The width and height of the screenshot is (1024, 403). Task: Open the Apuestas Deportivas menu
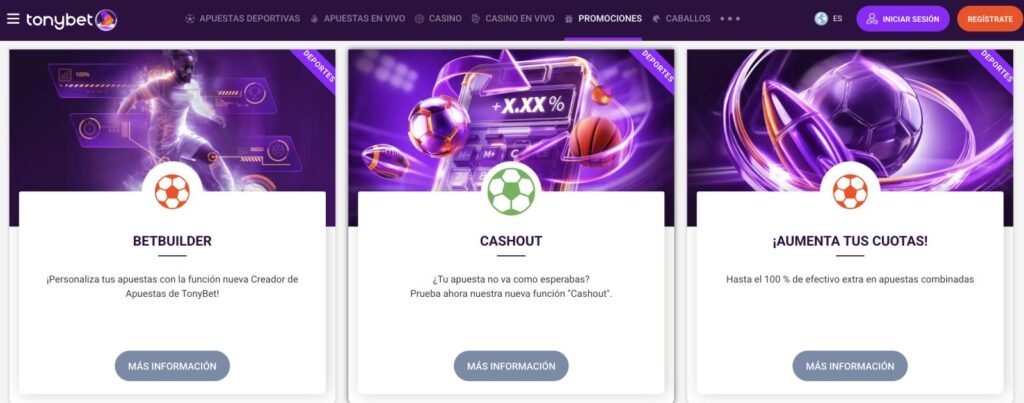coord(242,19)
